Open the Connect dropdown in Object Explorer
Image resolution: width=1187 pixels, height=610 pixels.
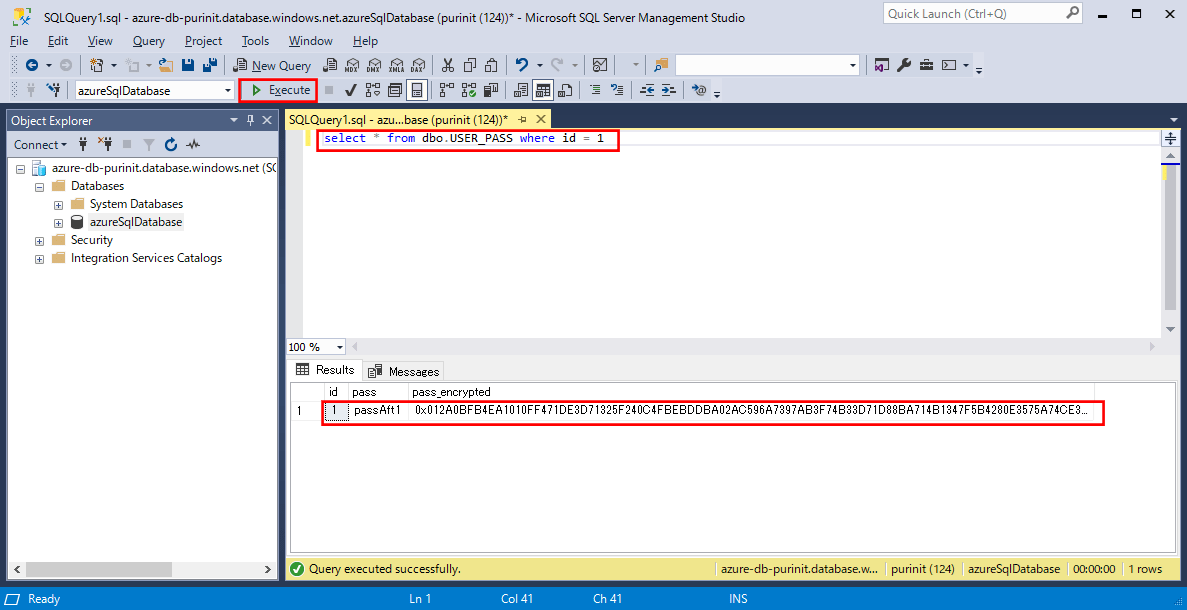(40, 144)
